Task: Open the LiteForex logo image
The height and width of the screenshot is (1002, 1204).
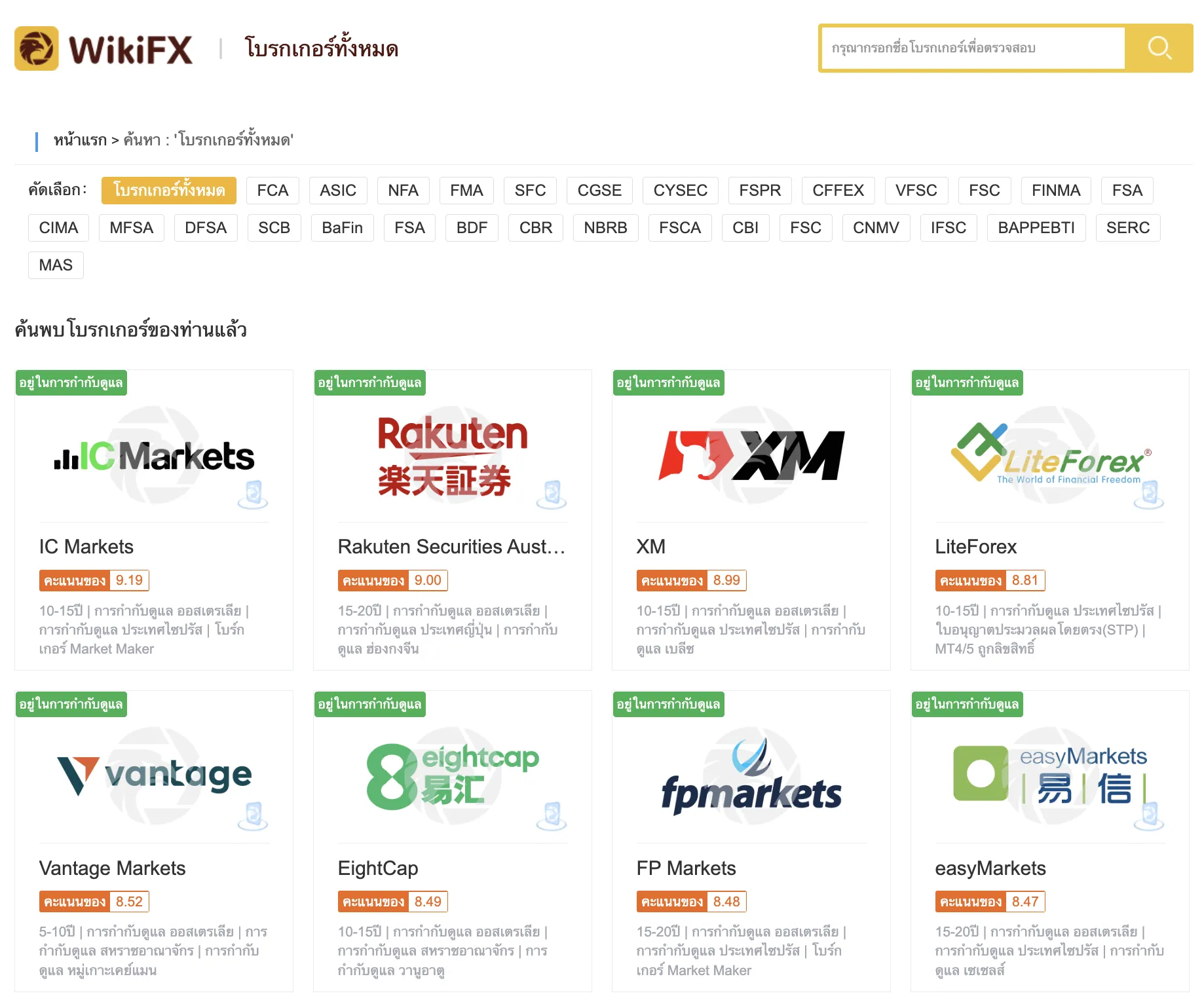Action: 1050,455
